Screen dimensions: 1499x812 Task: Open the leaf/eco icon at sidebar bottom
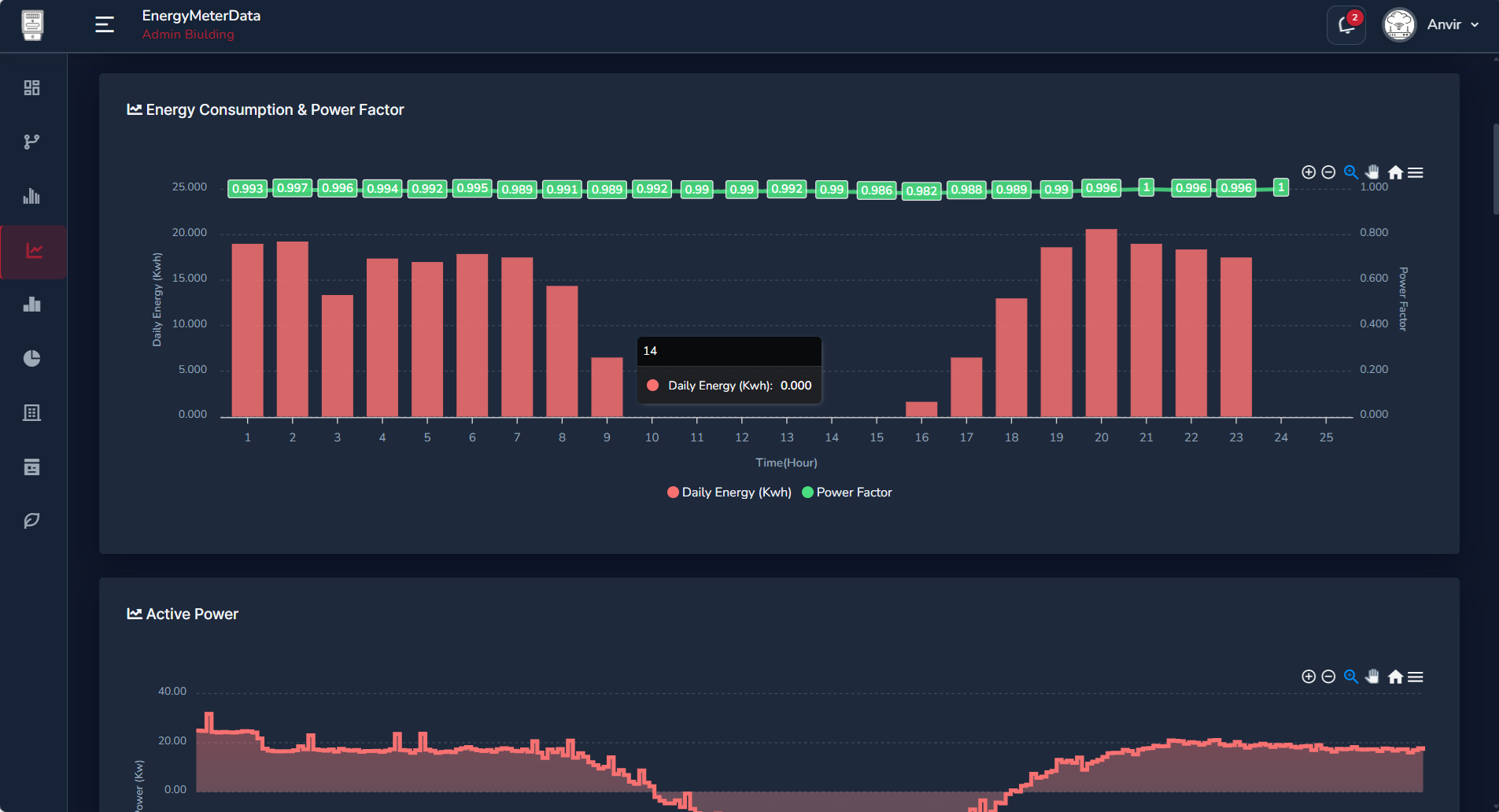point(31,519)
